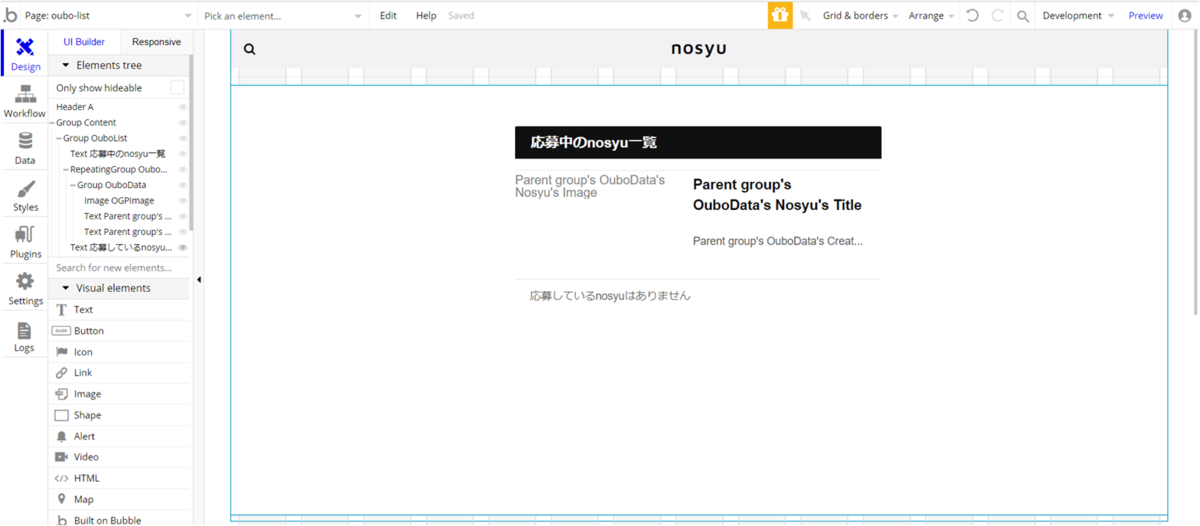Collapse the left panel with the arrow handle

point(198,280)
